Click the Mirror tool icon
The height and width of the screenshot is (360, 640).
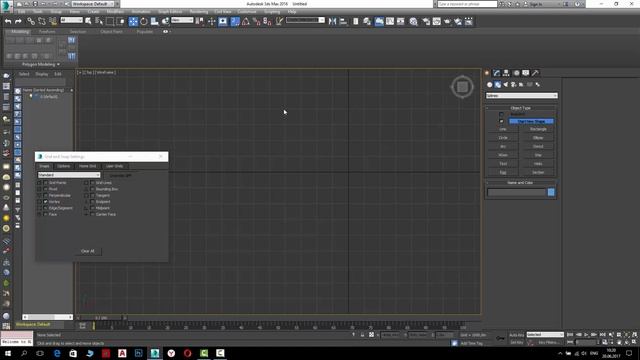click(x=333, y=21)
